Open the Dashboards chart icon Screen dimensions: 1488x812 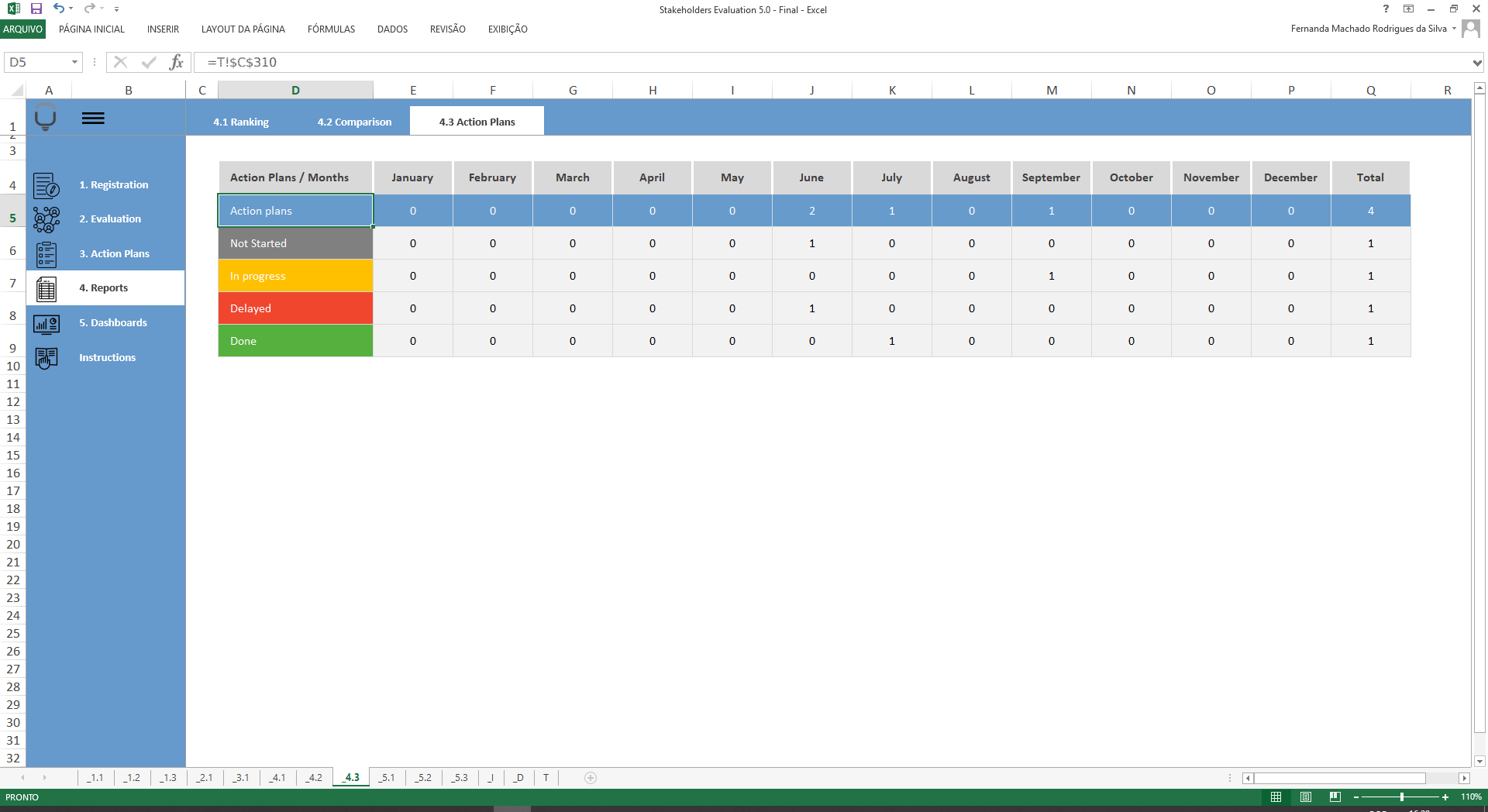pos(46,323)
